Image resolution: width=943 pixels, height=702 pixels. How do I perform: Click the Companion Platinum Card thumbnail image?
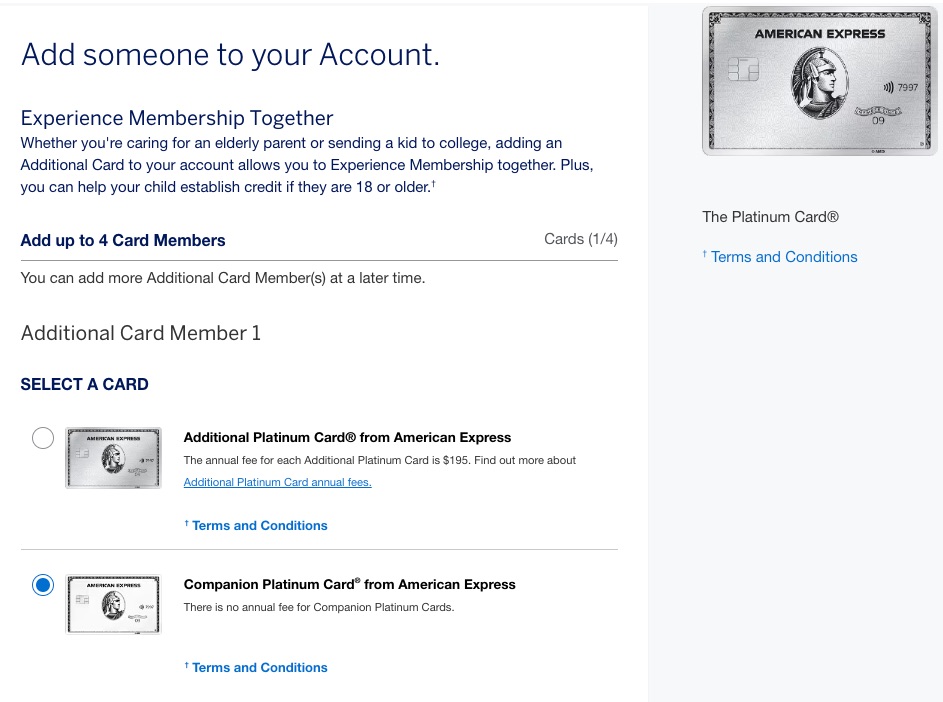pos(113,604)
